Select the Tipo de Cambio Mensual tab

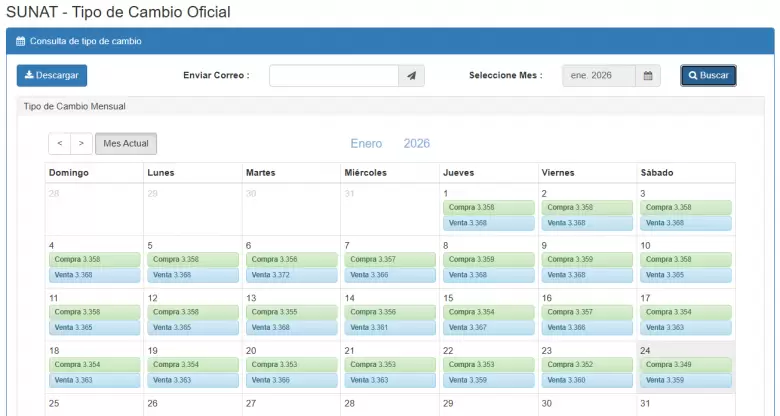coord(74,106)
